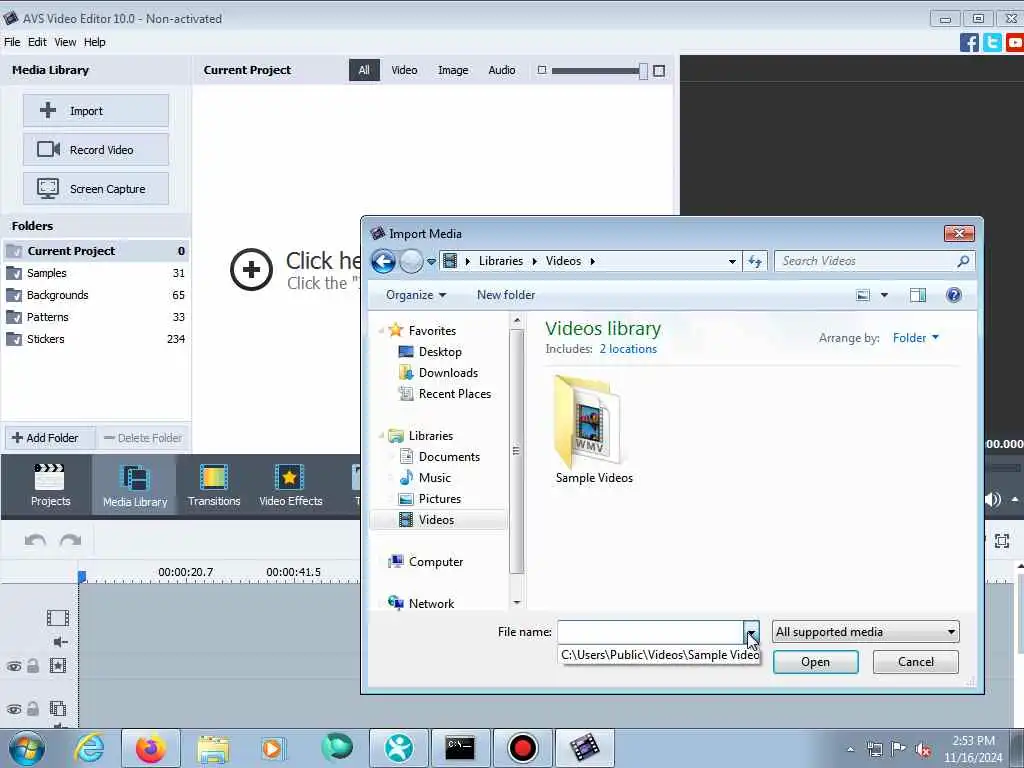Toggle lock on video effects track
Screen dimensions: 1024x768
tap(33, 665)
